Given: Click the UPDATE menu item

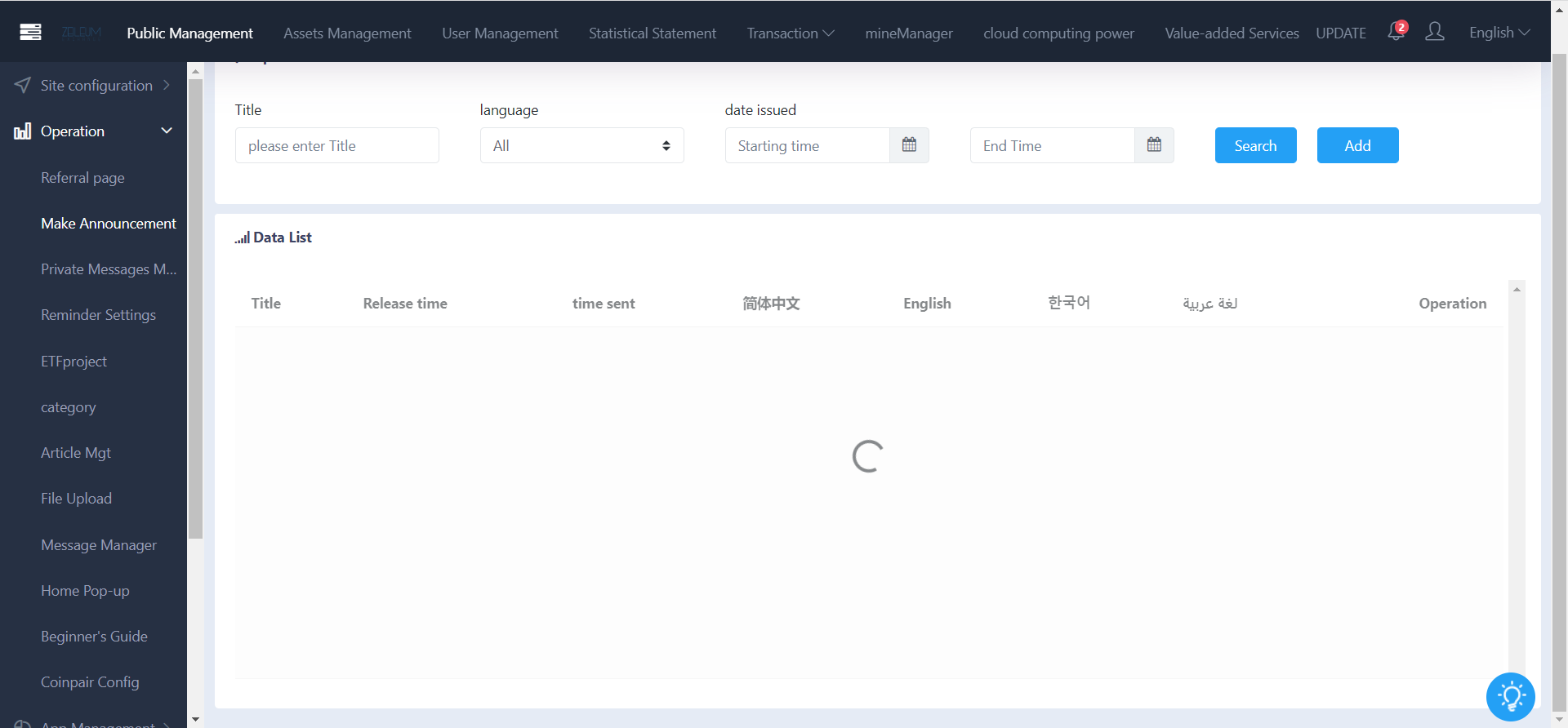Looking at the screenshot, I should click(x=1341, y=33).
